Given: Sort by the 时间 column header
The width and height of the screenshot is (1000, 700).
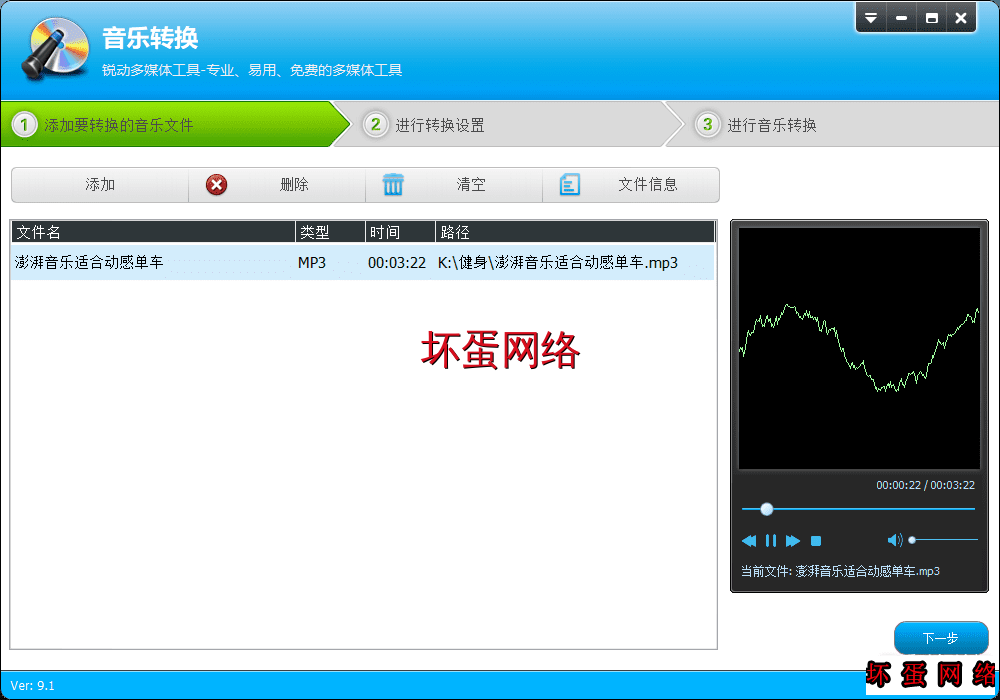Looking at the screenshot, I should point(401,232).
